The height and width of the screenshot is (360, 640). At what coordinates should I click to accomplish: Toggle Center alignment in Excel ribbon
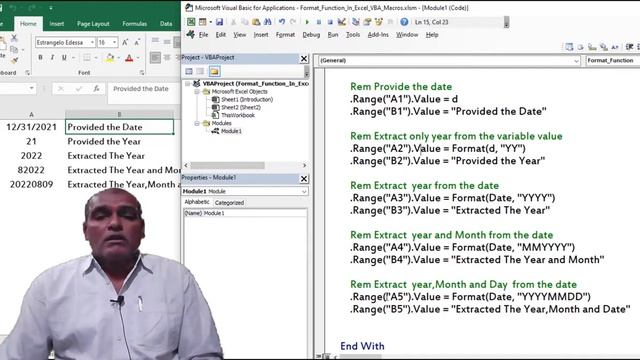167,58
